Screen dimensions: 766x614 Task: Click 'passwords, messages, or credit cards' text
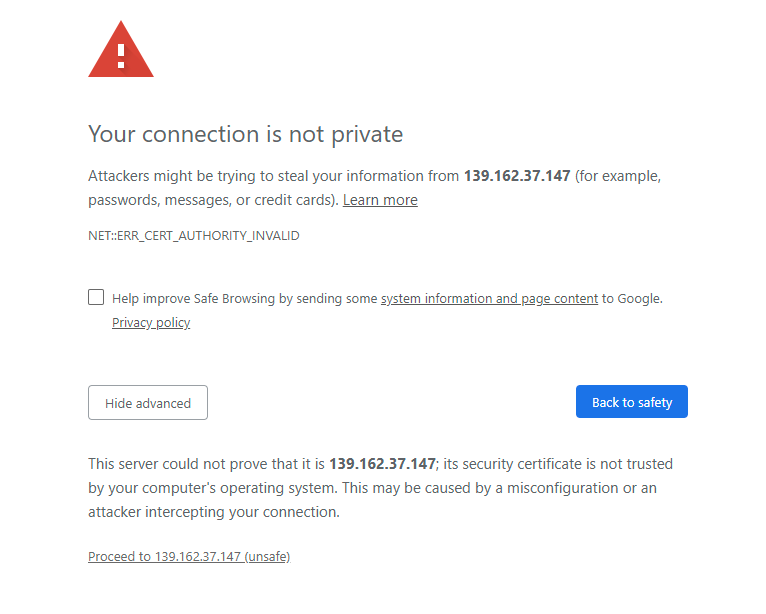[213, 200]
